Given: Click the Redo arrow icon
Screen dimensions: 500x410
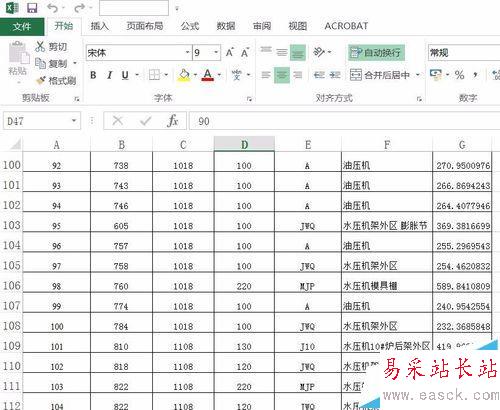Looking at the screenshot, I should click(x=79, y=8).
